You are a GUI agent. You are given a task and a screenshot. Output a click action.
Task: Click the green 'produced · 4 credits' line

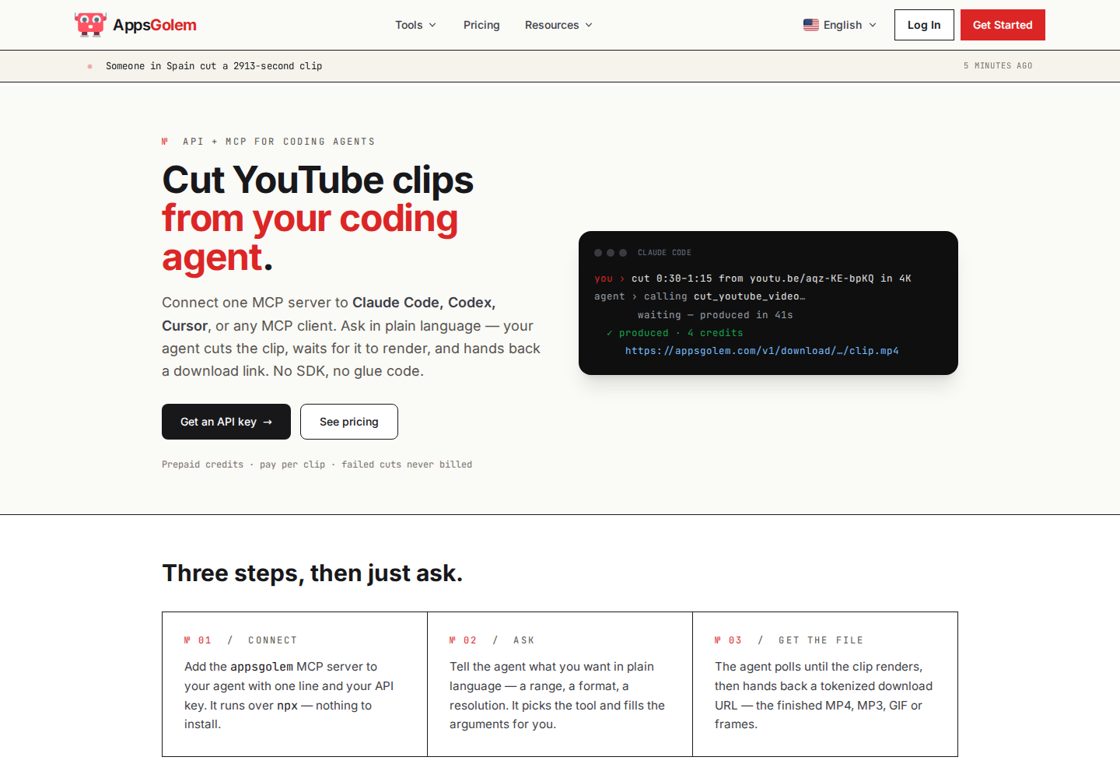point(675,333)
